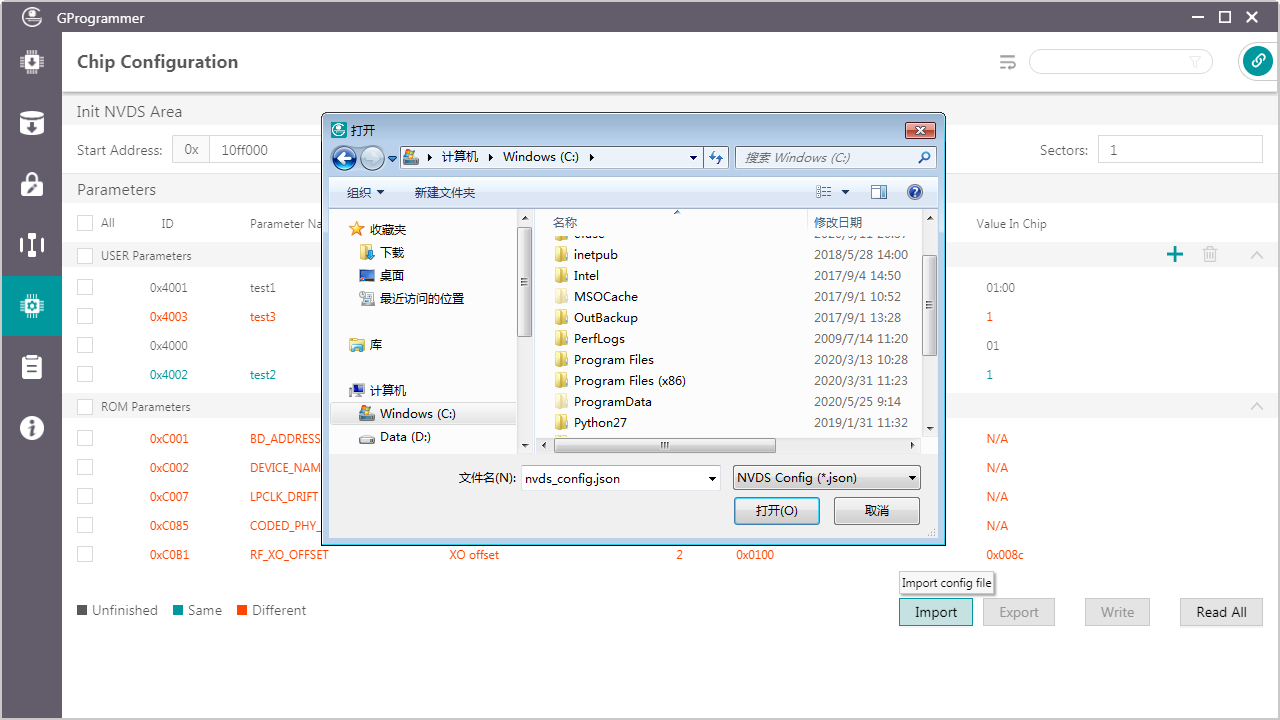Open the encryption lock sidebar icon
Viewport: 1280px width, 720px height.
pos(31,185)
